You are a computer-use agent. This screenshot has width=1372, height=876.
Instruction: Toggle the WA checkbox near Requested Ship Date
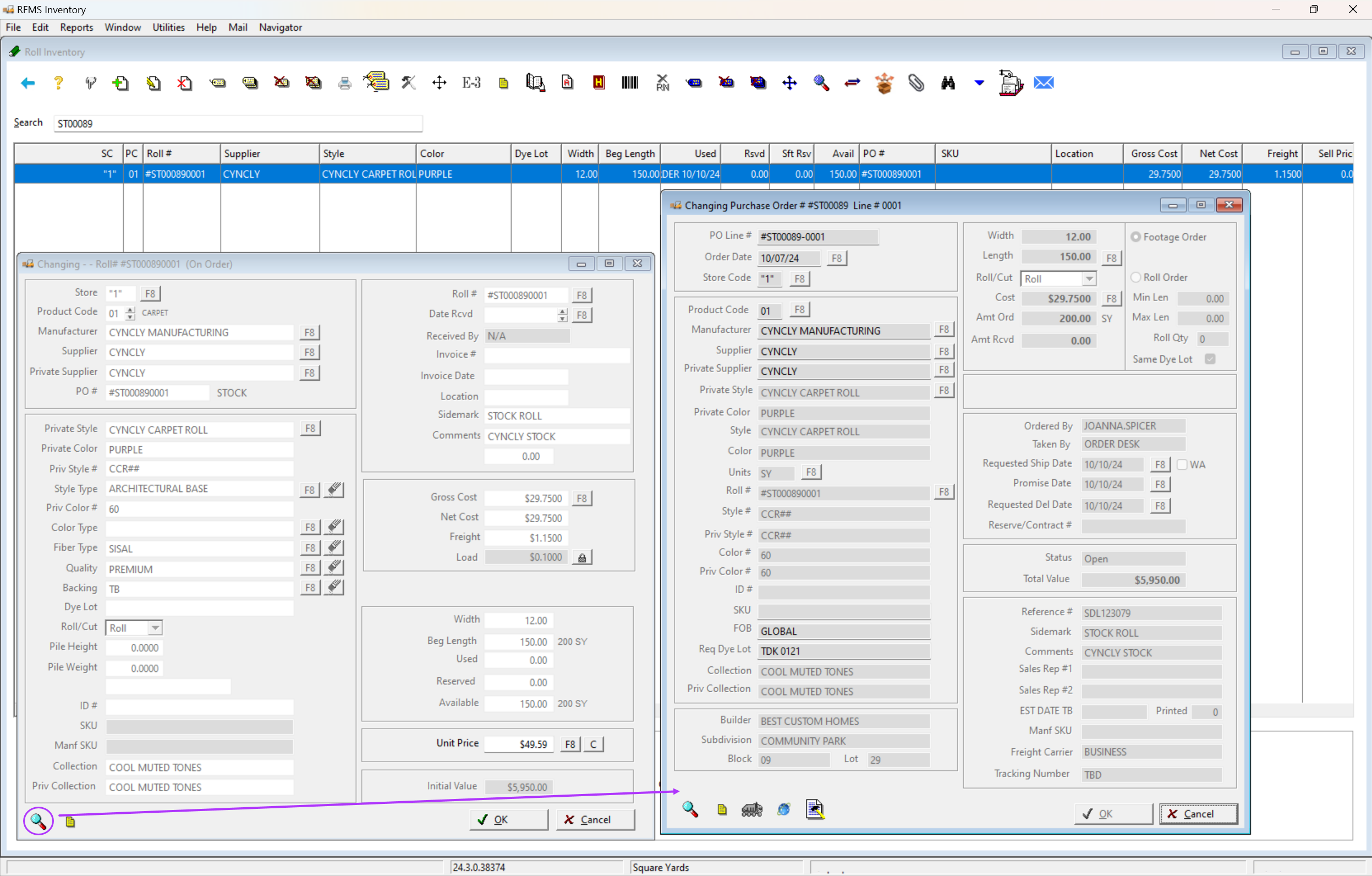click(1182, 464)
